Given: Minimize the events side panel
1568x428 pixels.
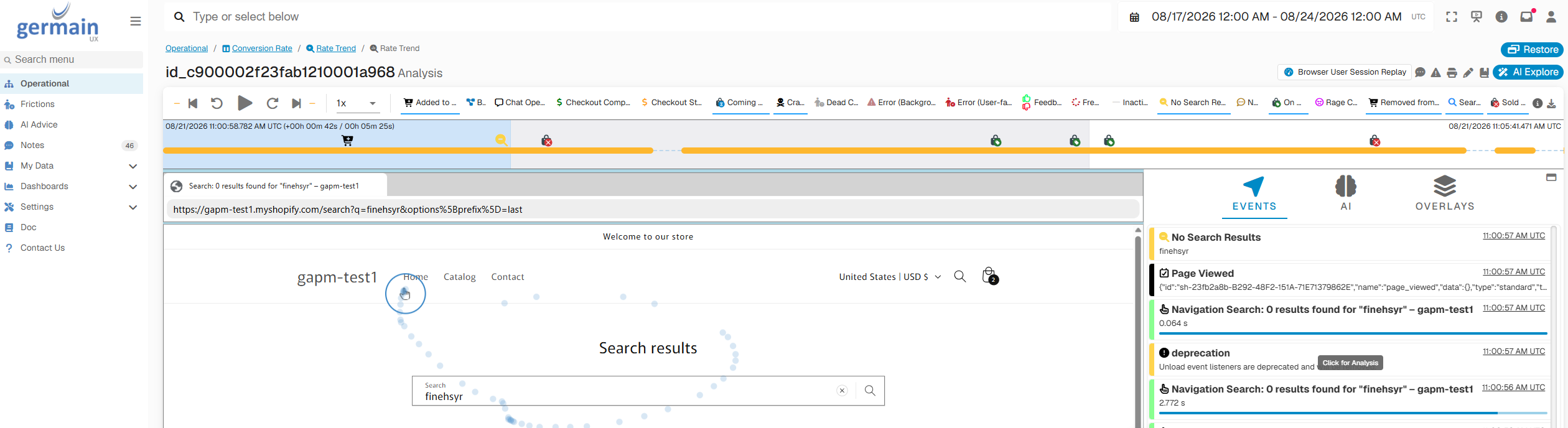Looking at the screenshot, I should (x=1551, y=178).
